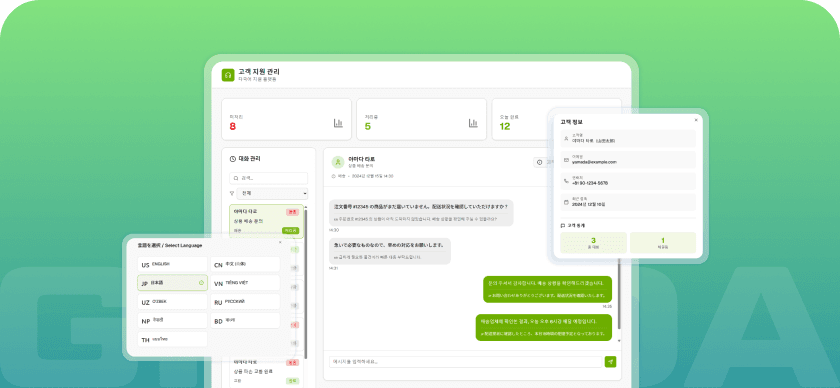Click the headset logo icon in the header
Image resolution: width=840 pixels, height=388 pixels.
(228, 75)
